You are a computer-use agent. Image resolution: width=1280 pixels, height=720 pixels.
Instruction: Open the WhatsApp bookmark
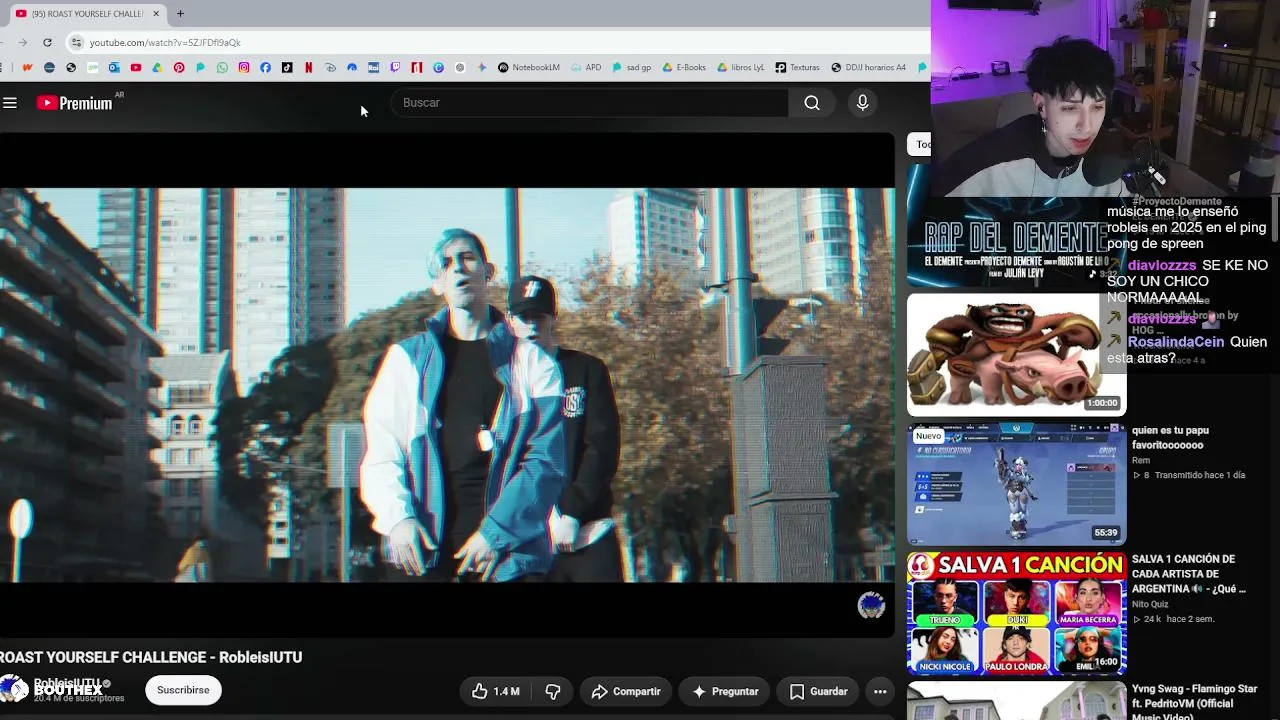point(222,68)
